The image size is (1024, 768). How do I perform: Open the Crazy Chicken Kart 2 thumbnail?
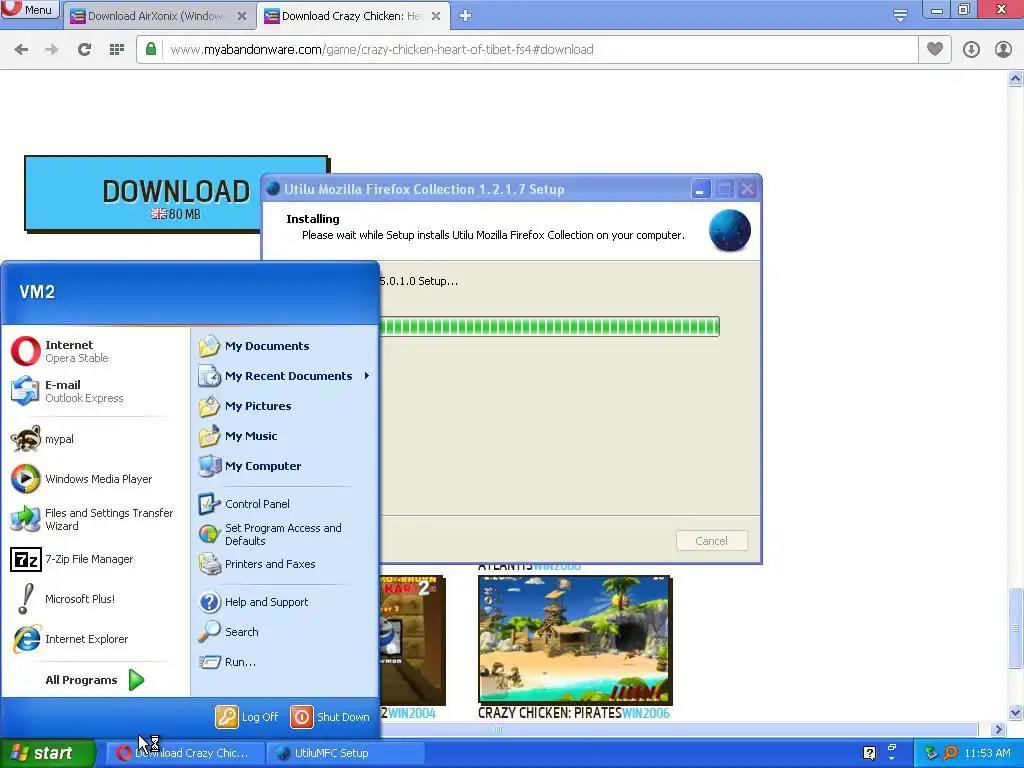[412, 639]
